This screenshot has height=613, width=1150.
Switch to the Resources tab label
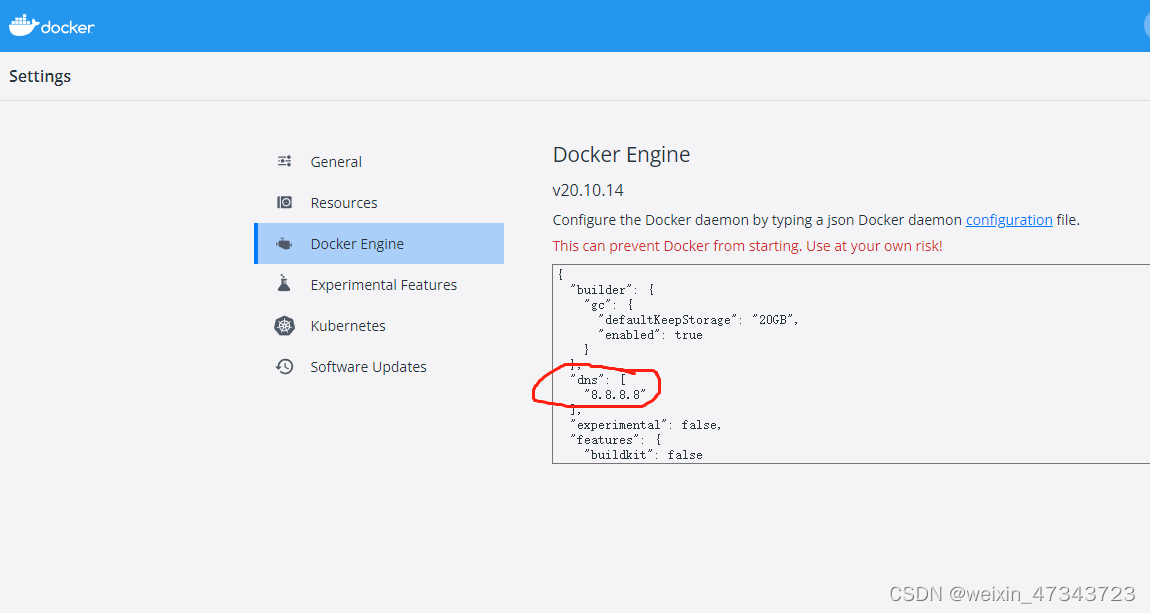[344, 203]
